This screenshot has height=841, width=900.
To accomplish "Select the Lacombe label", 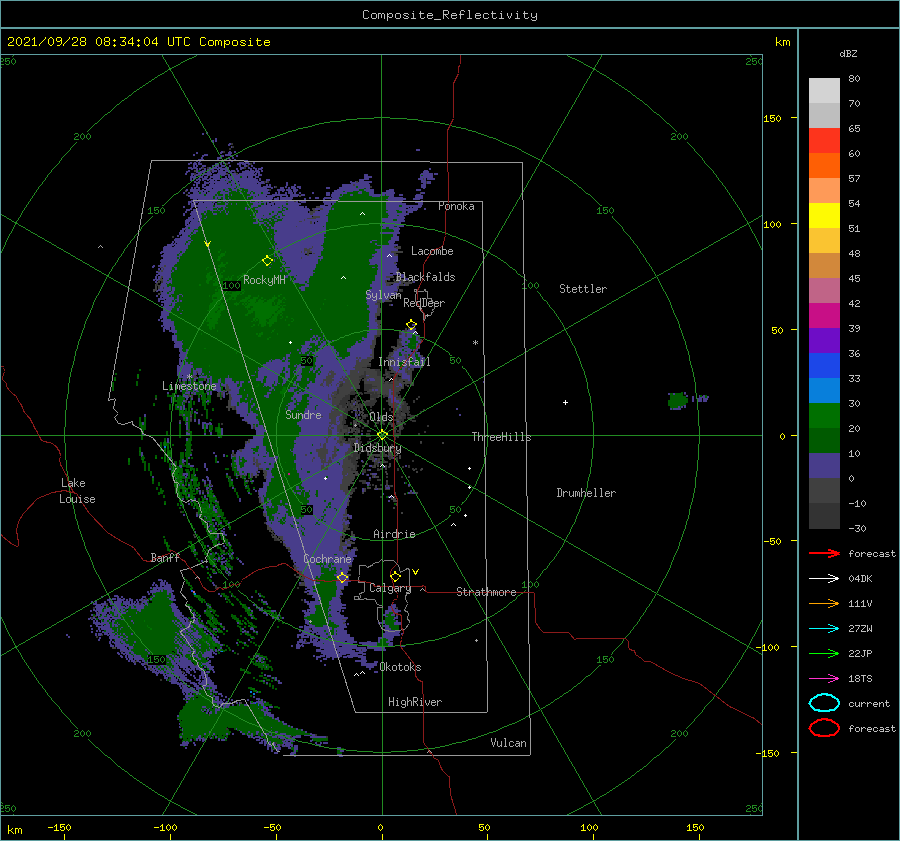I will coord(432,251).
